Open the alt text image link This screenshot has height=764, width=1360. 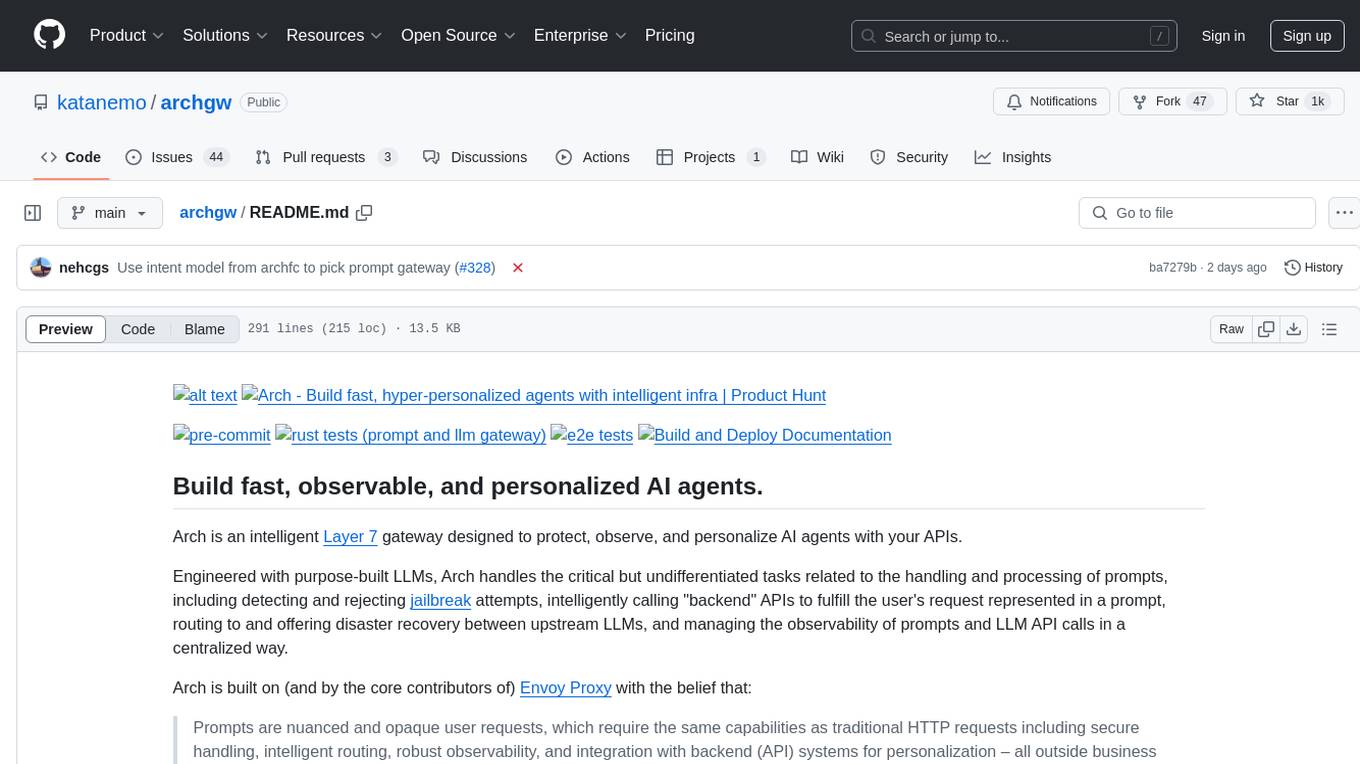coord(205,395)
